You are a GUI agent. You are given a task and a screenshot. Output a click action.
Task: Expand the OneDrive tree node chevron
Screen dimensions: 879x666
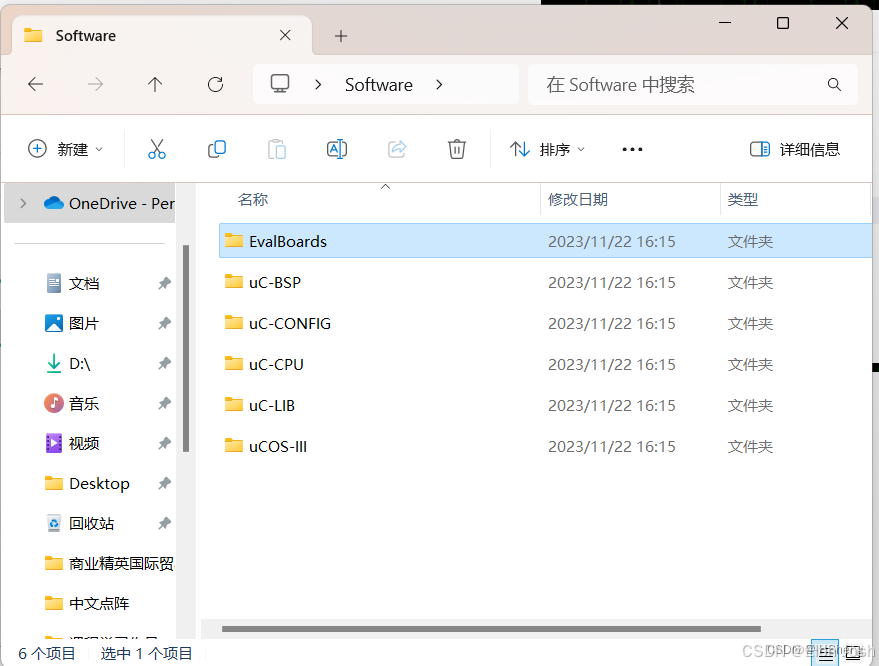click(x=23, y=203)
